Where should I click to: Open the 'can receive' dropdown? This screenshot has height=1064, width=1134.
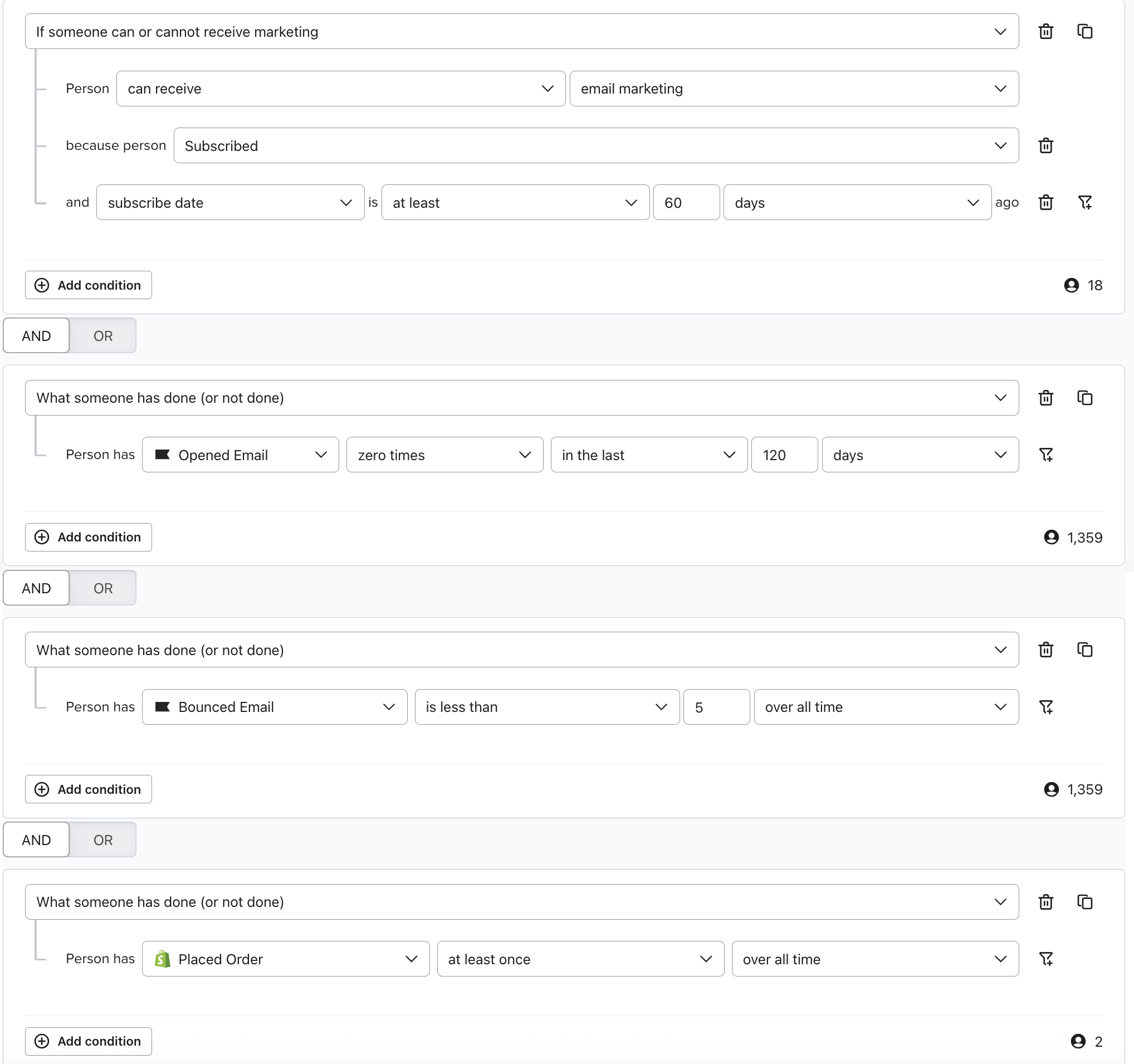(340, 89)
